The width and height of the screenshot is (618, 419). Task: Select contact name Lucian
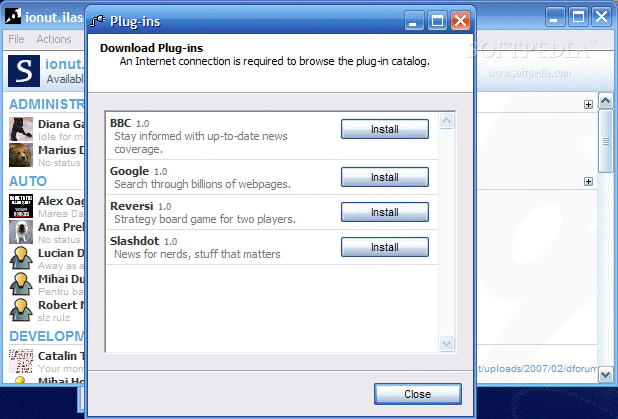click(x=61, y=253)
